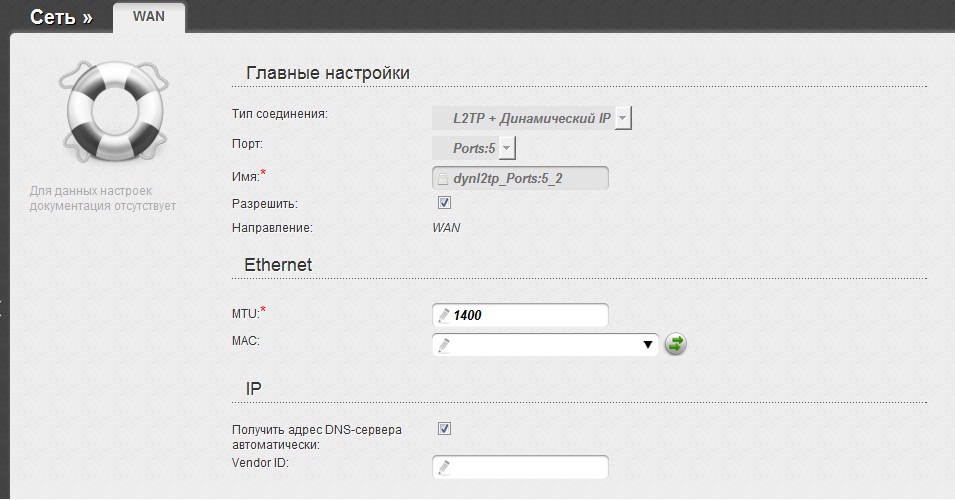The image size is (955, 500).
Task: Toggle the Разрешить checkbox
Action: coord(445,203)
